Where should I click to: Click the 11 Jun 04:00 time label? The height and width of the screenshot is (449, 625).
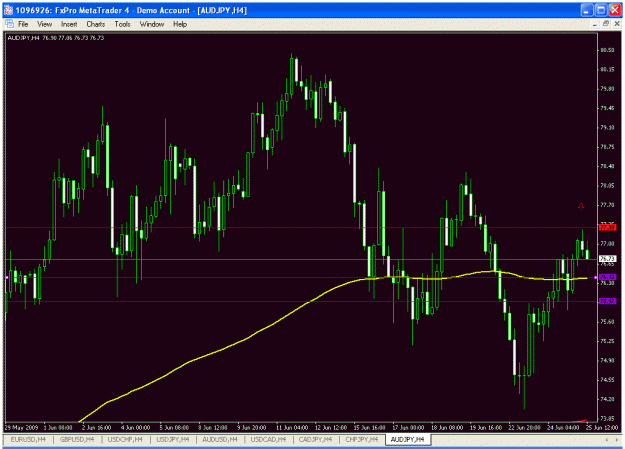(x=292, y=427)
